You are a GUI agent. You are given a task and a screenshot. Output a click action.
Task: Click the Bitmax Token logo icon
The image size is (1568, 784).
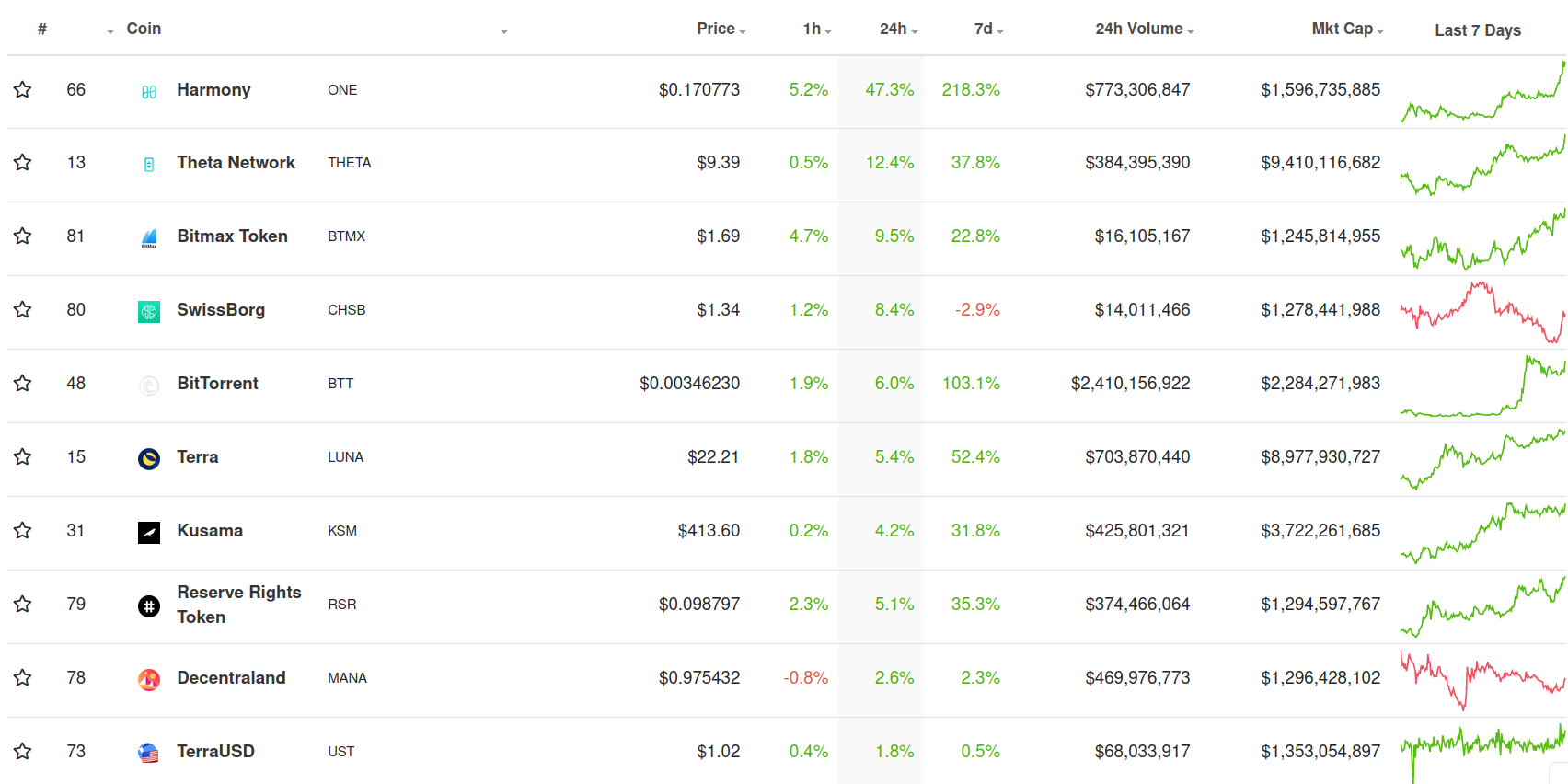(x=149, y=238)
